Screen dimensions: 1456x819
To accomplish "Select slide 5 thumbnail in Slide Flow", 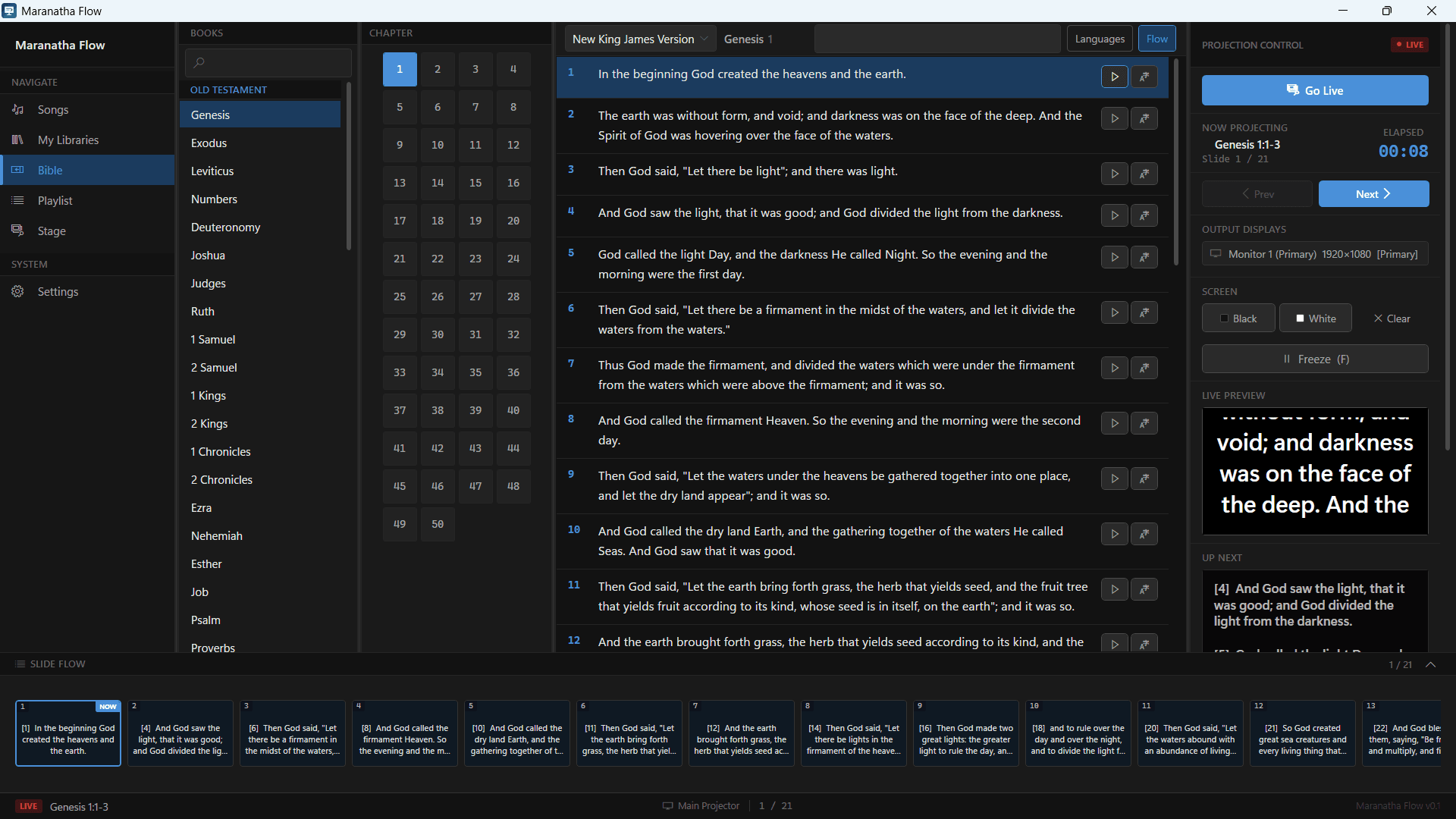I will point(516,733).
